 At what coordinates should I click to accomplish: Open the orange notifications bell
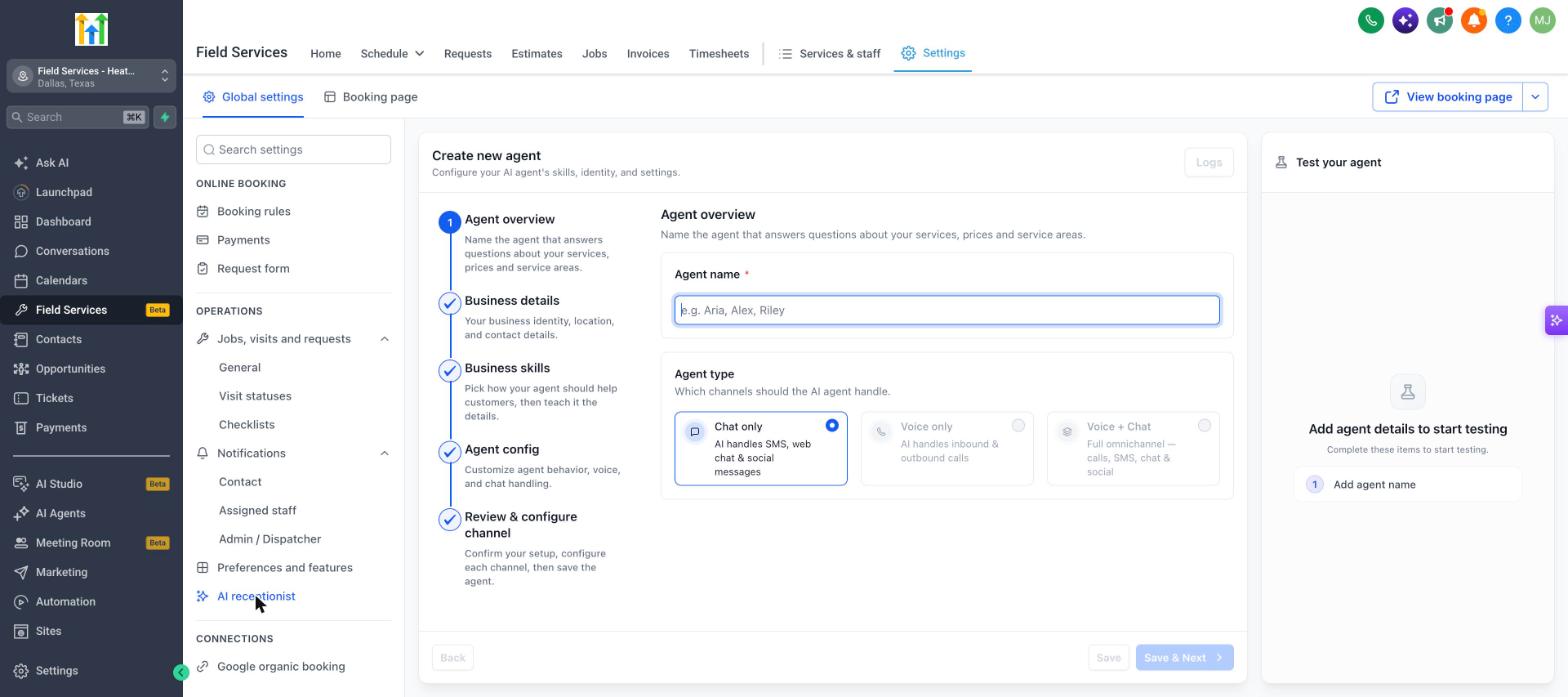coord(1474,20)
